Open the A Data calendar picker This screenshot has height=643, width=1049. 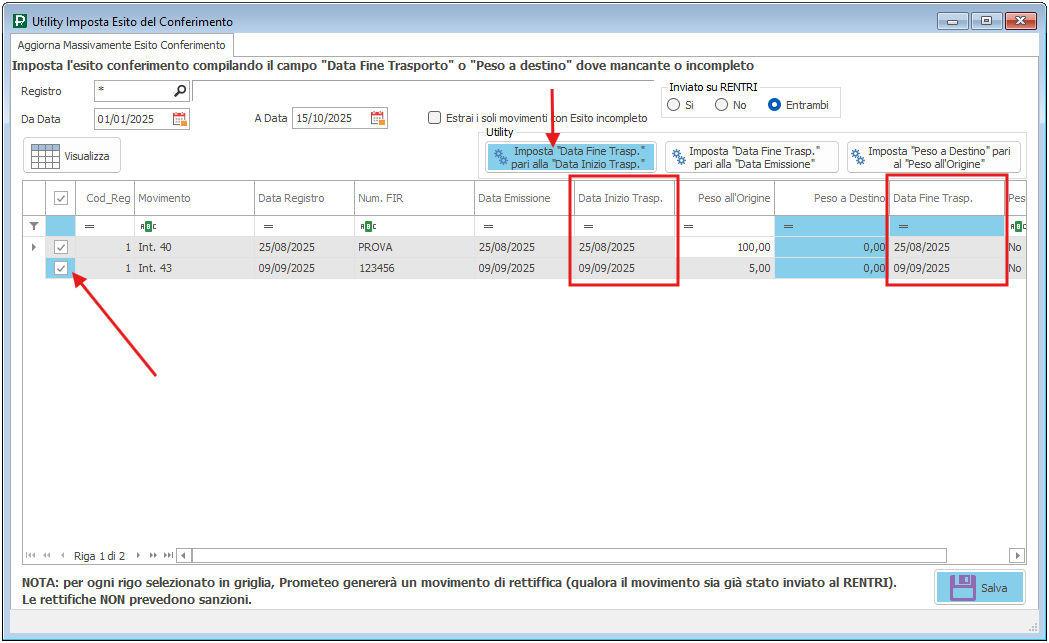[x=378, y=119]
